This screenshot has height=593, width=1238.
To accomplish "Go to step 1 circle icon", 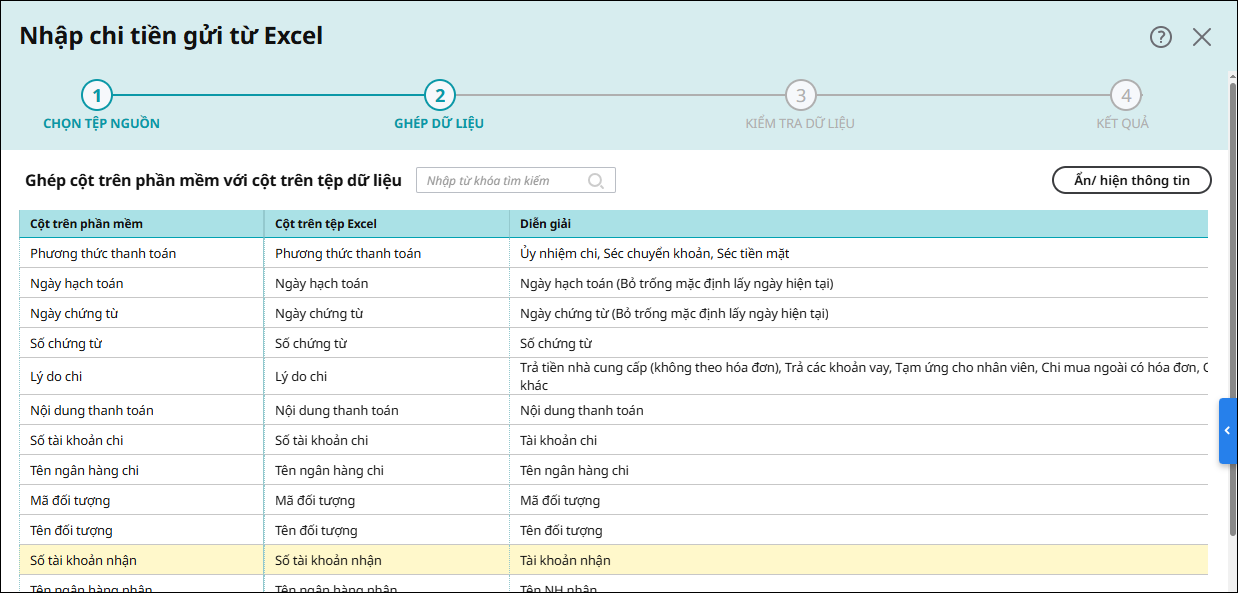I will click(97, 96).
